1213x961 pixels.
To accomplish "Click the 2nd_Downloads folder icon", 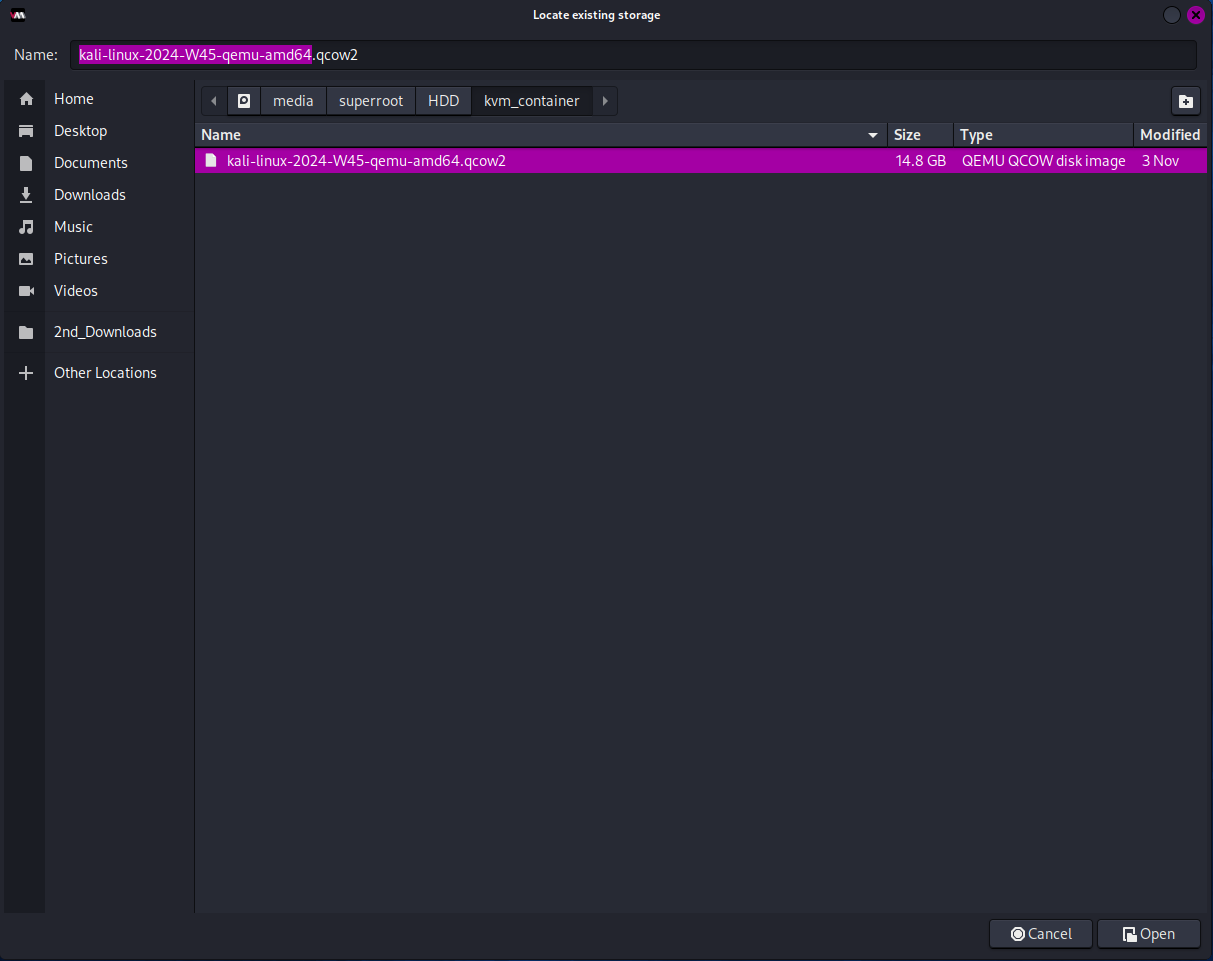I will (x=27, y=332).
